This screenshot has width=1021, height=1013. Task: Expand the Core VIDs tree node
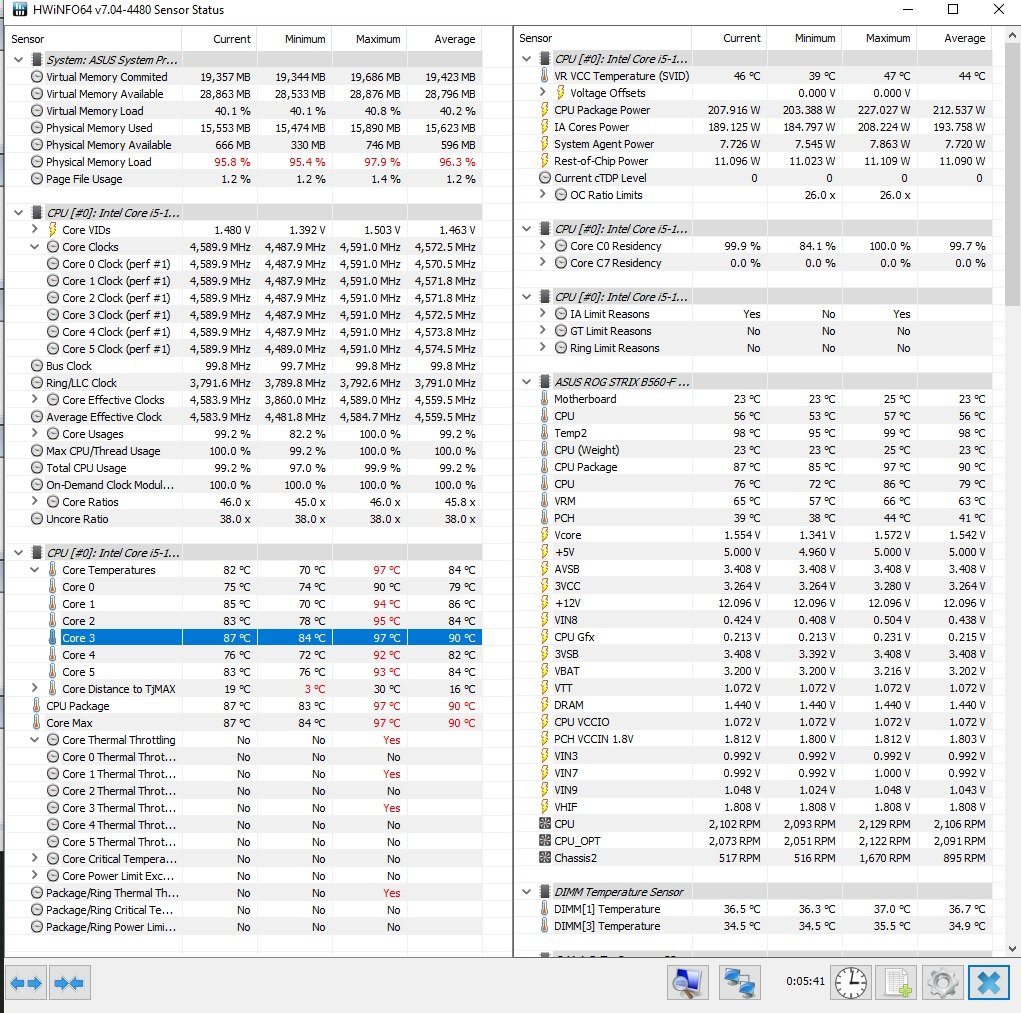point(35,229)
